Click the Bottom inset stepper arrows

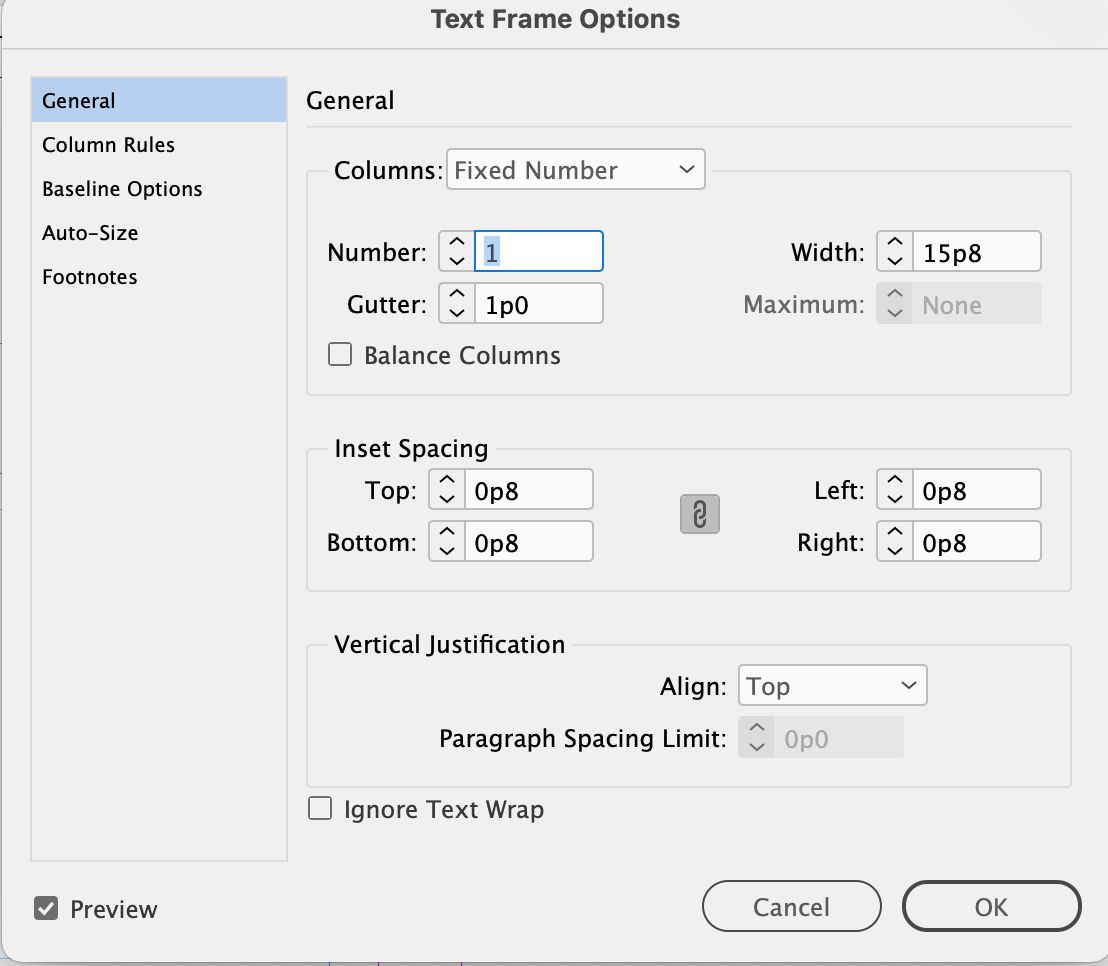click(446, 542)
